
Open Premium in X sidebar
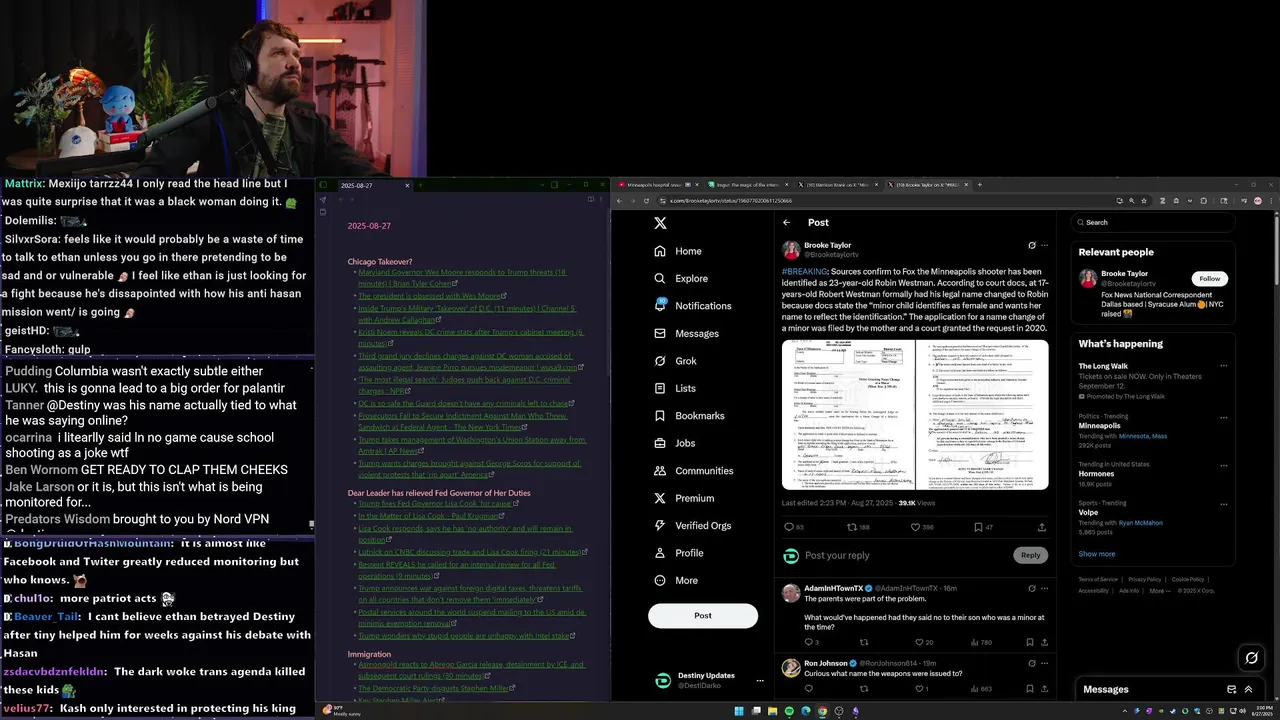[x=684, y=498]
